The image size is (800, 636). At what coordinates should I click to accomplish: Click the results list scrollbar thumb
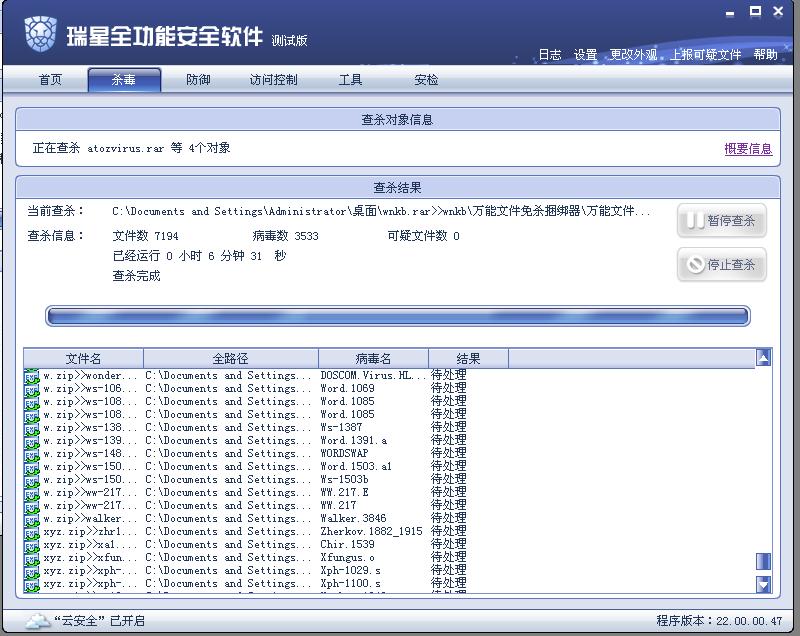click(x=763, y=561)
